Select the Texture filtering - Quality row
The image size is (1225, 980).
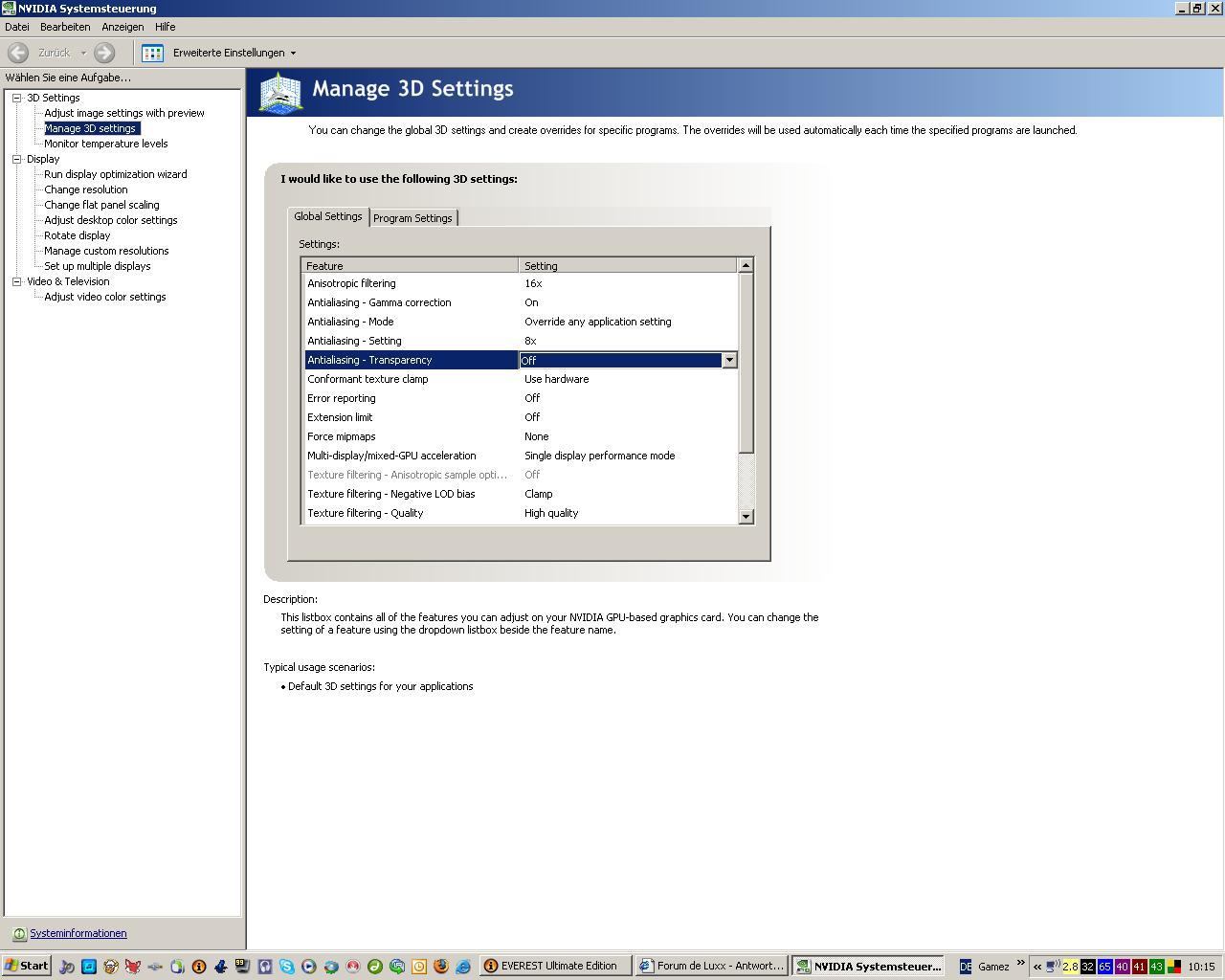tap(521, 513)
